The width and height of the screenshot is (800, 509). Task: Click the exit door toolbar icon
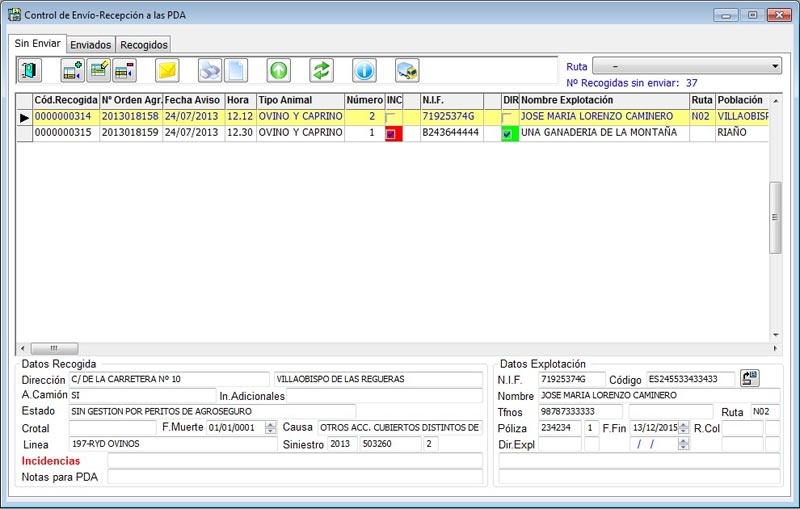tap(31, 71)
